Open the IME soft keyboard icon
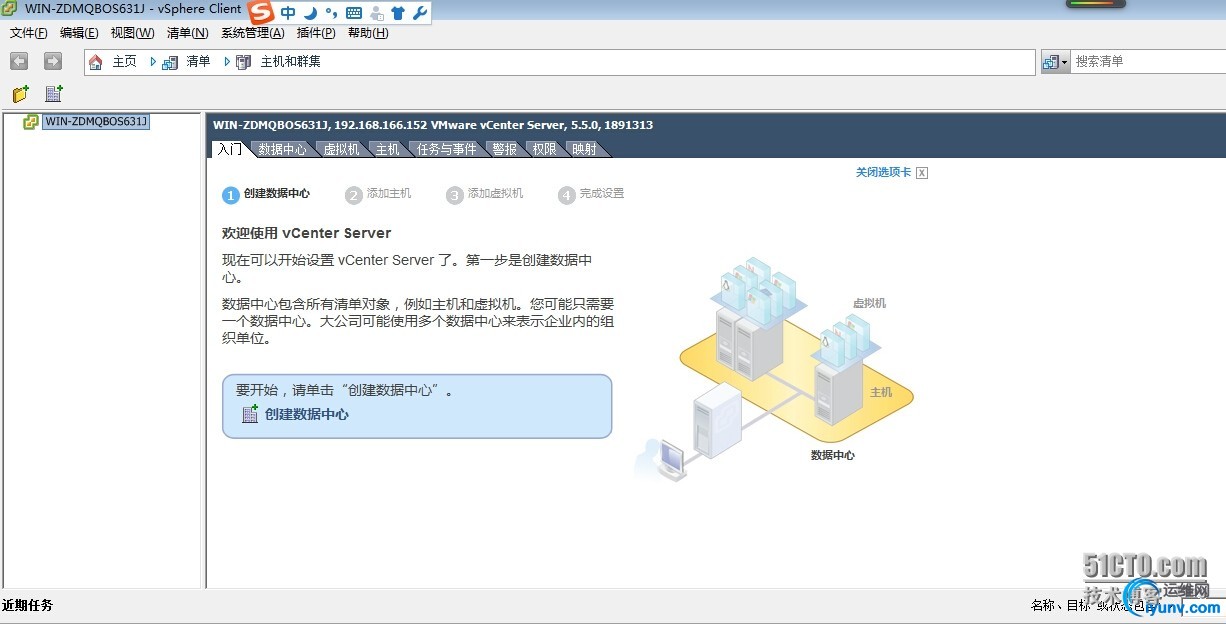This screenshot has width=1226, height=624. point(354,13)
